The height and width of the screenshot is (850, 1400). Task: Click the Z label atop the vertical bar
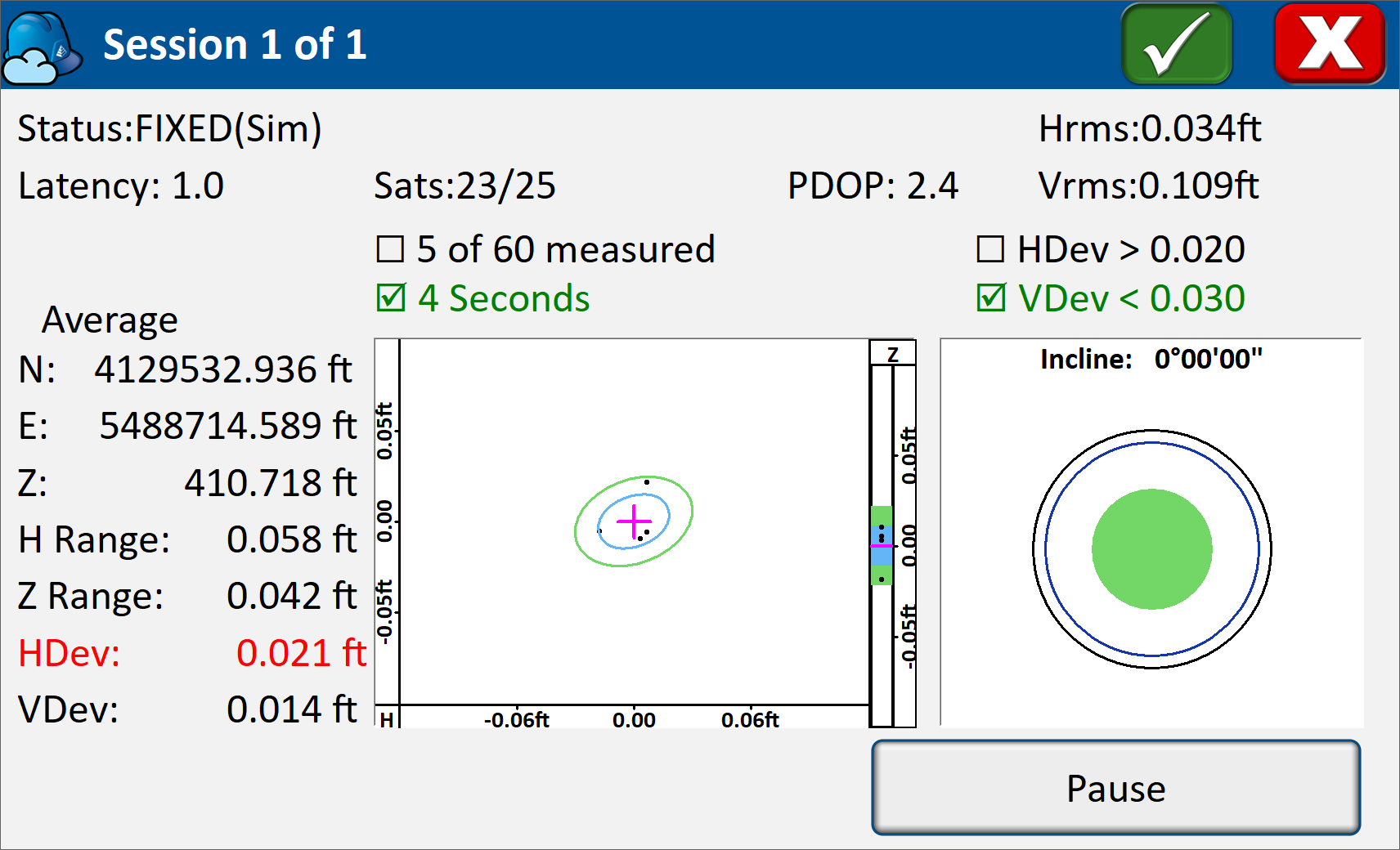point(893,354)
